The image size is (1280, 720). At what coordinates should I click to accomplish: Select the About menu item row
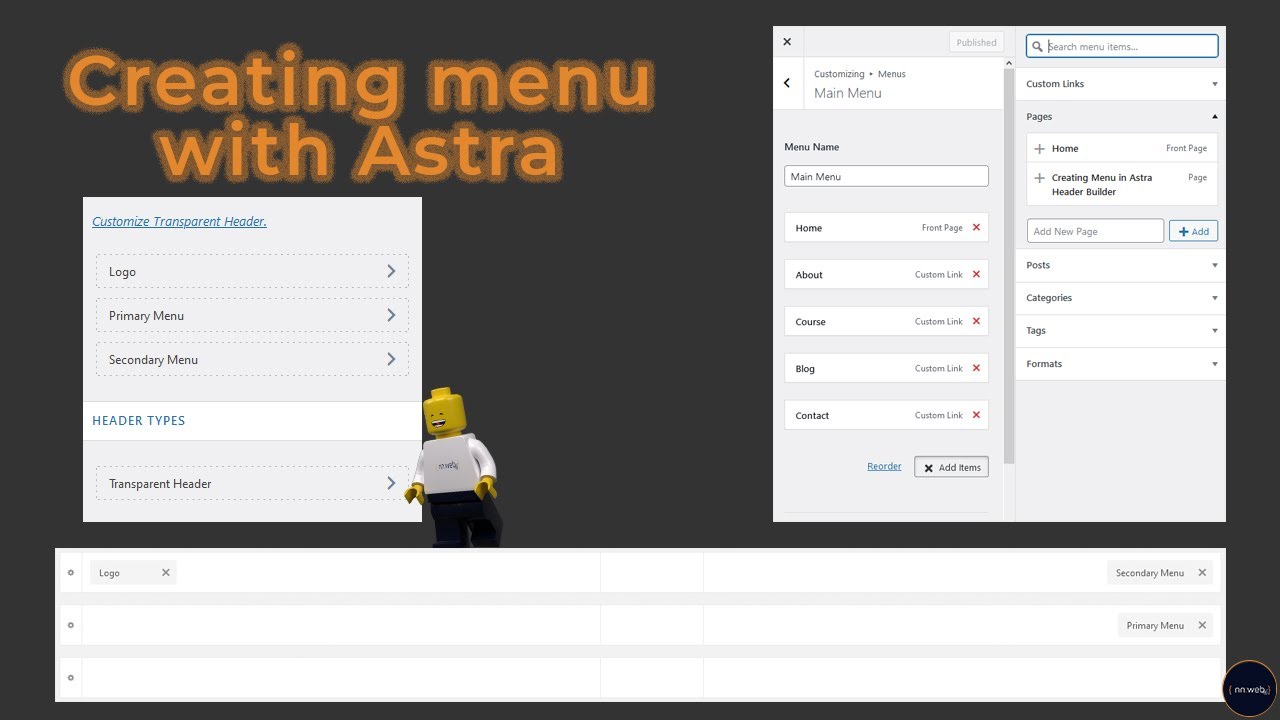tap(886, 275)
